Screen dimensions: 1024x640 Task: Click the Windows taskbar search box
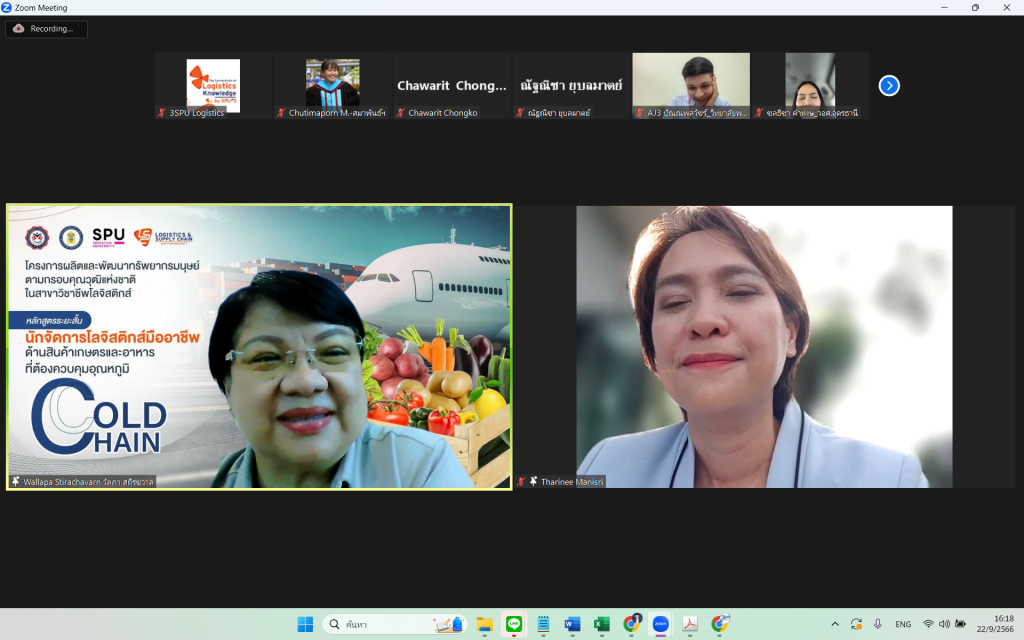[x=394, y=624]
